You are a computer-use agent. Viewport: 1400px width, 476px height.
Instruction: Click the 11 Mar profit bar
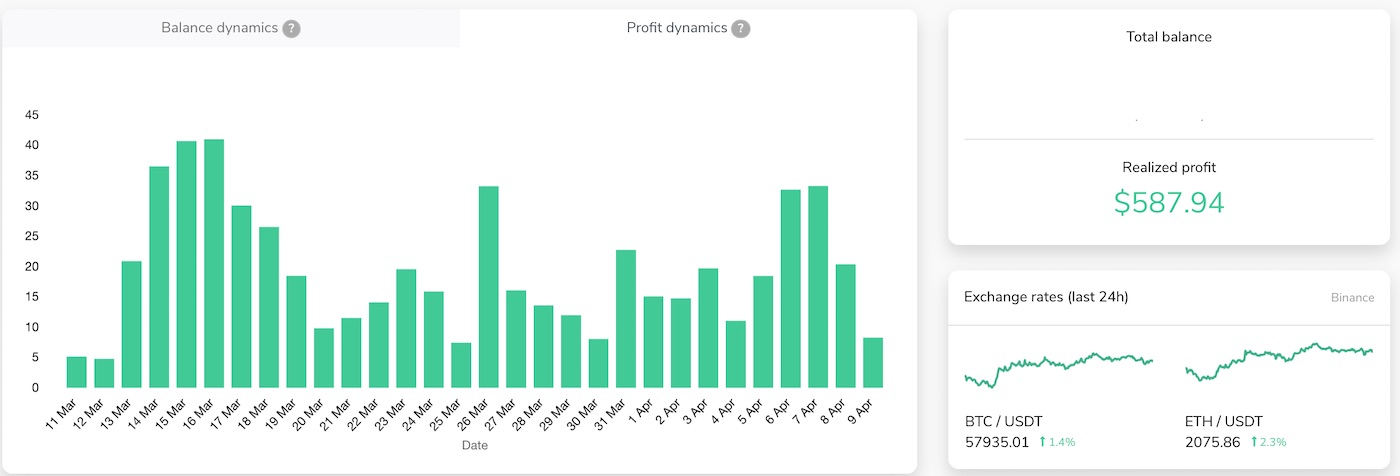coord(77,372)
